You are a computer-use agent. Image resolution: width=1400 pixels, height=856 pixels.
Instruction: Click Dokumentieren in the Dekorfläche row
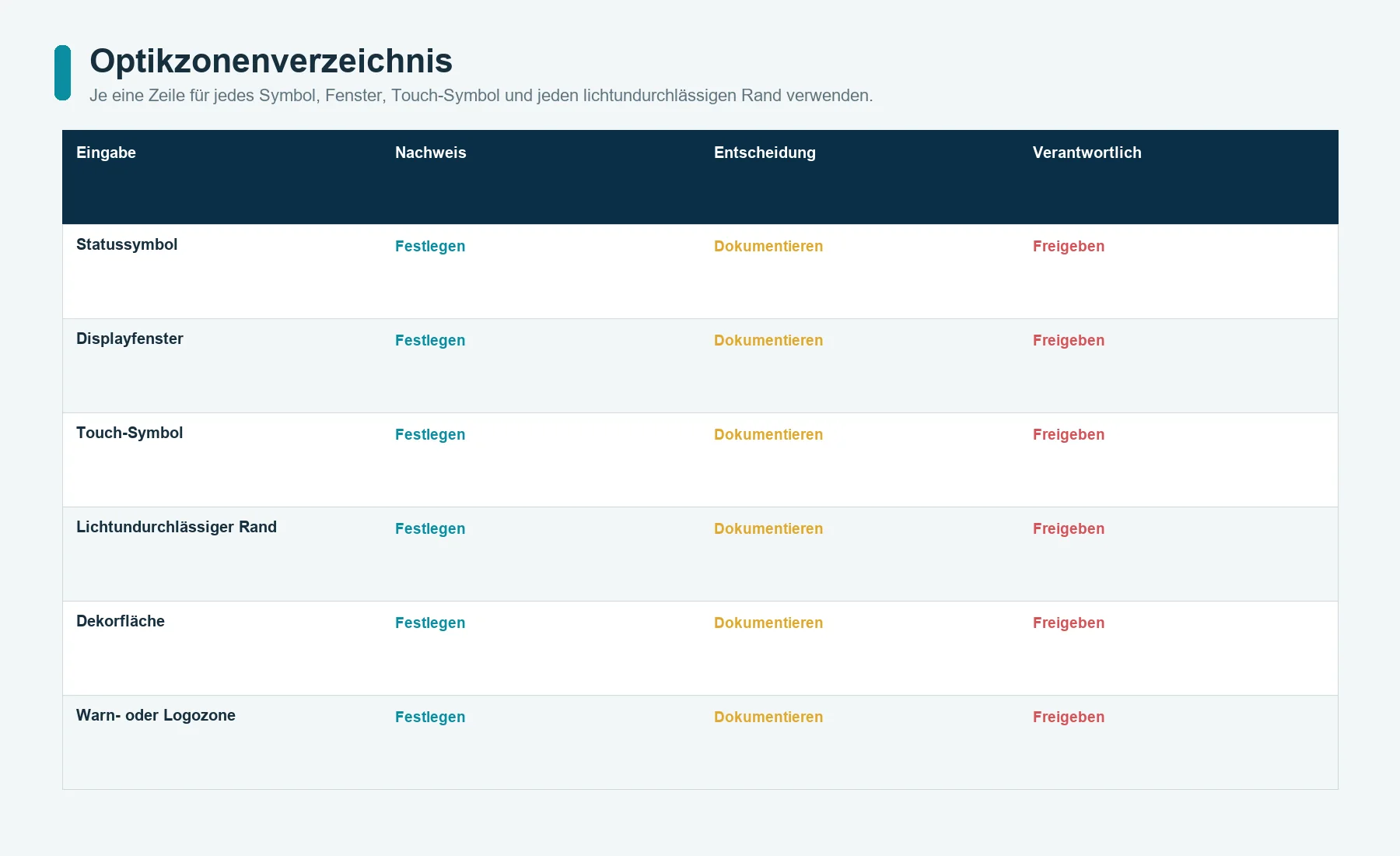(768, 623)
